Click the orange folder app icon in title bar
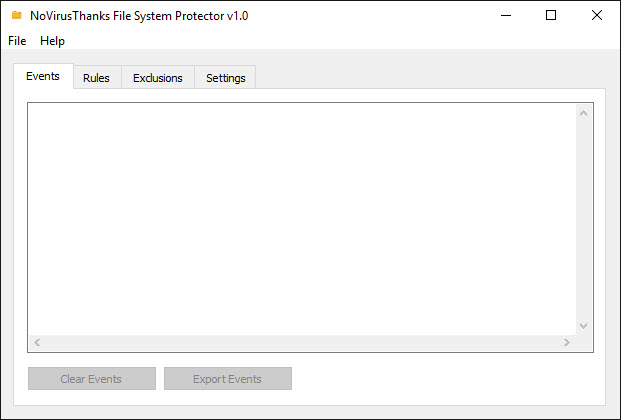The height and width of the screenshot is (420, 621). pos(16,15)
